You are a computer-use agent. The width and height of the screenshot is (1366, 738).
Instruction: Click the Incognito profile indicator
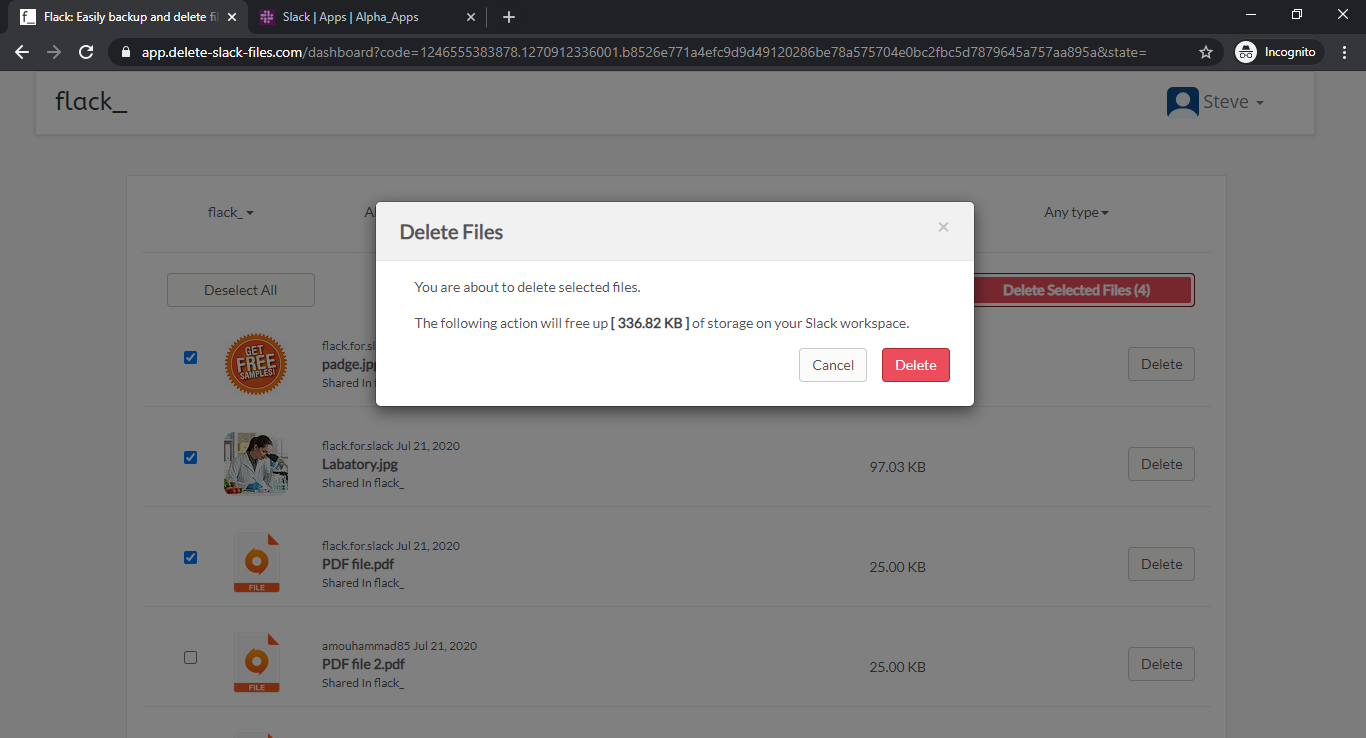click(x=1279, y=52)
